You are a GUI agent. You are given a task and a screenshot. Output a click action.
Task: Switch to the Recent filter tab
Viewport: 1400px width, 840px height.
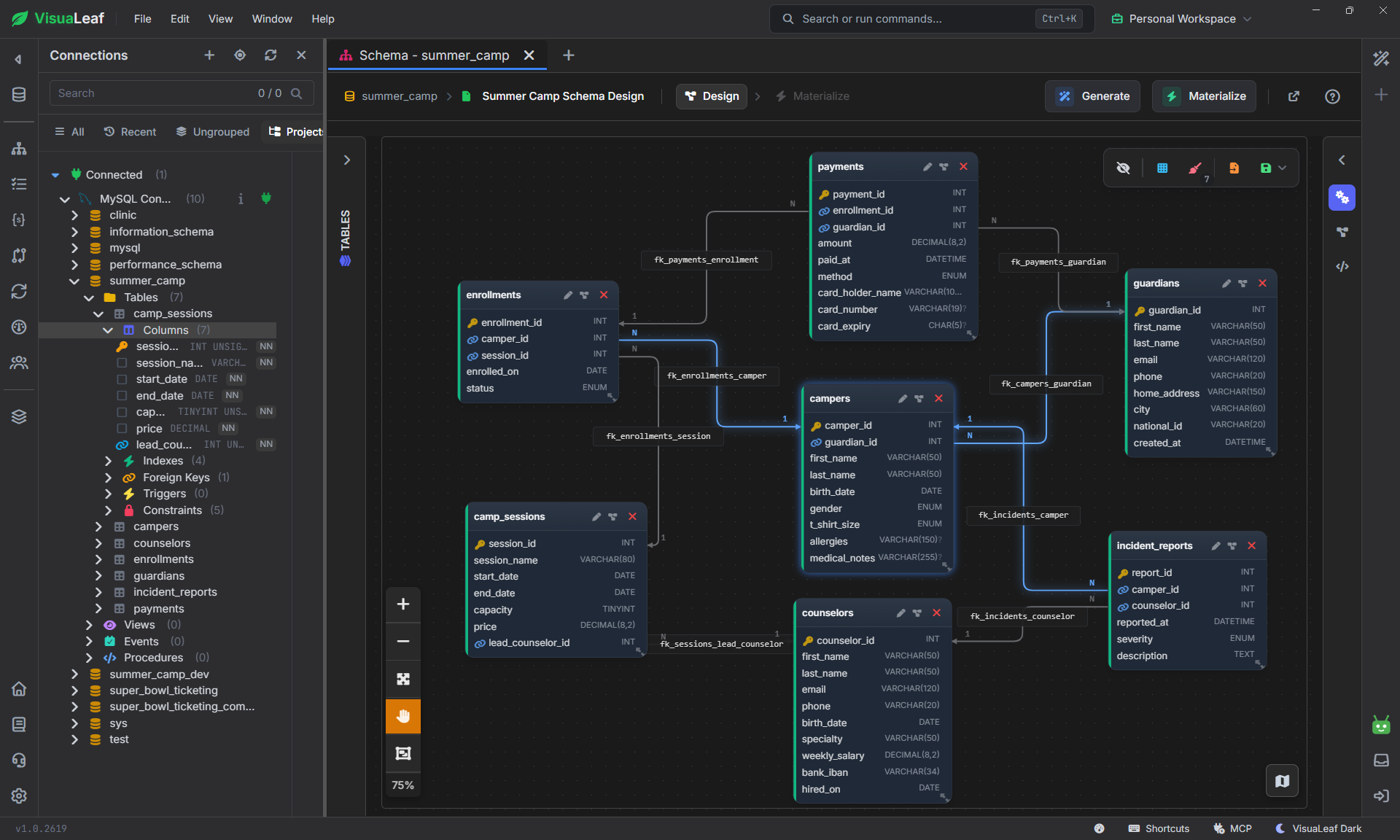130,132
